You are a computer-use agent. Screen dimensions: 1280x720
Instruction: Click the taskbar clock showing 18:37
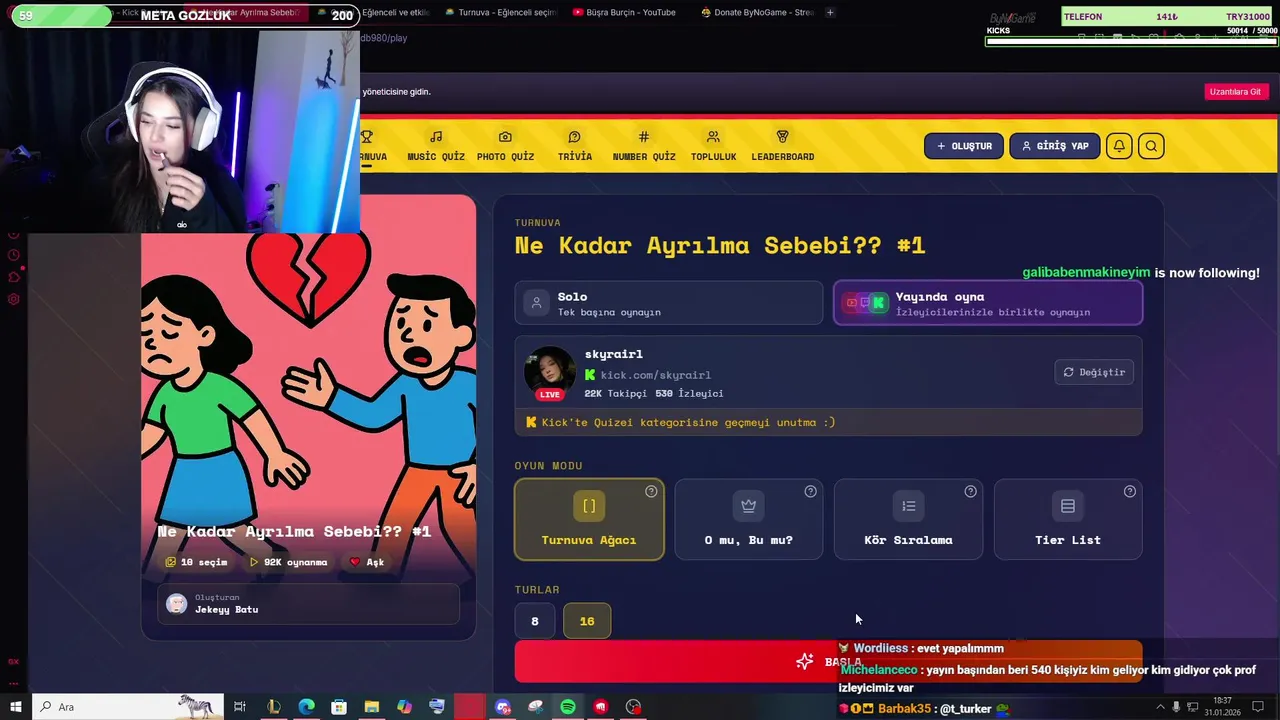tap(1222, 706)
